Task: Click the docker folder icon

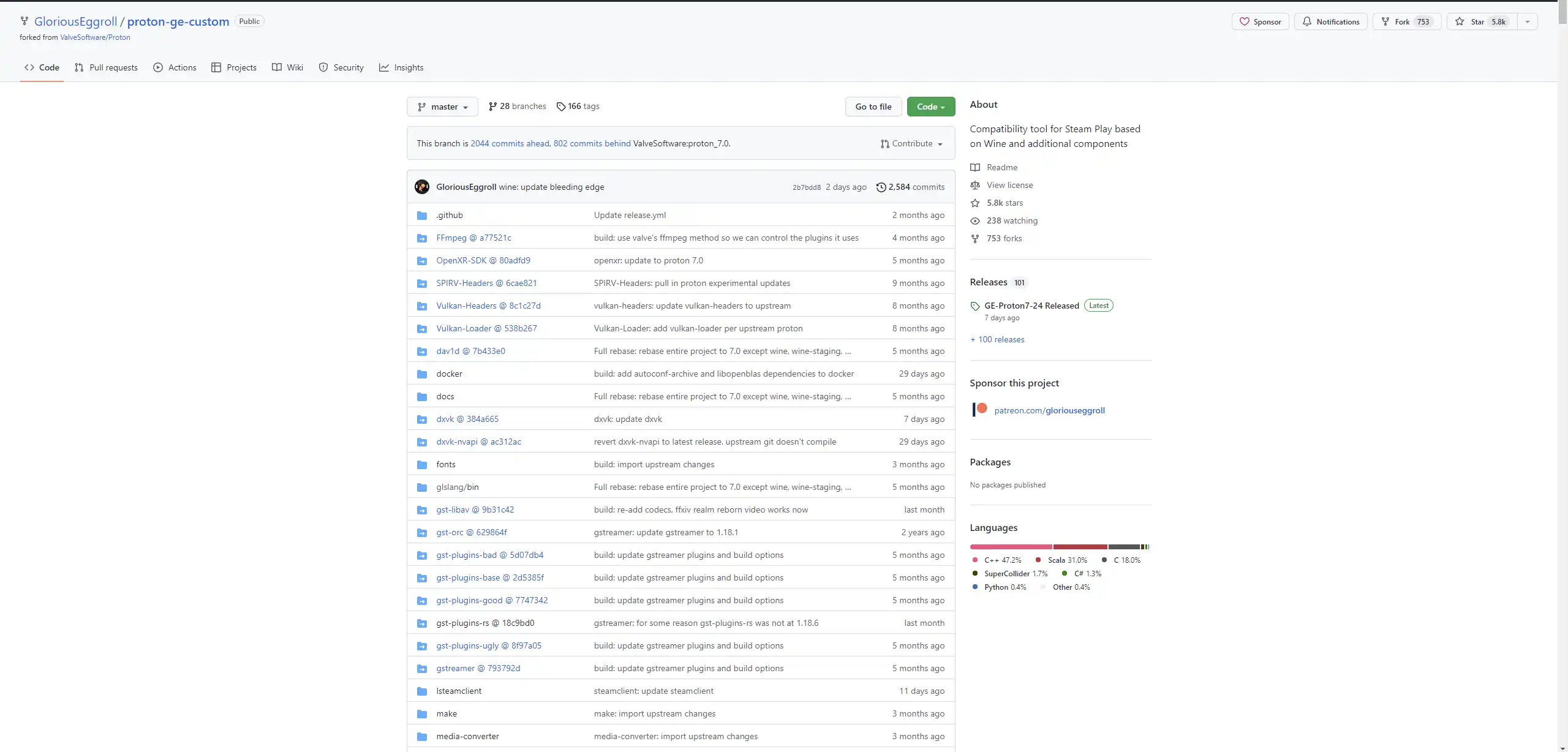Action: (x=422, y=374)
